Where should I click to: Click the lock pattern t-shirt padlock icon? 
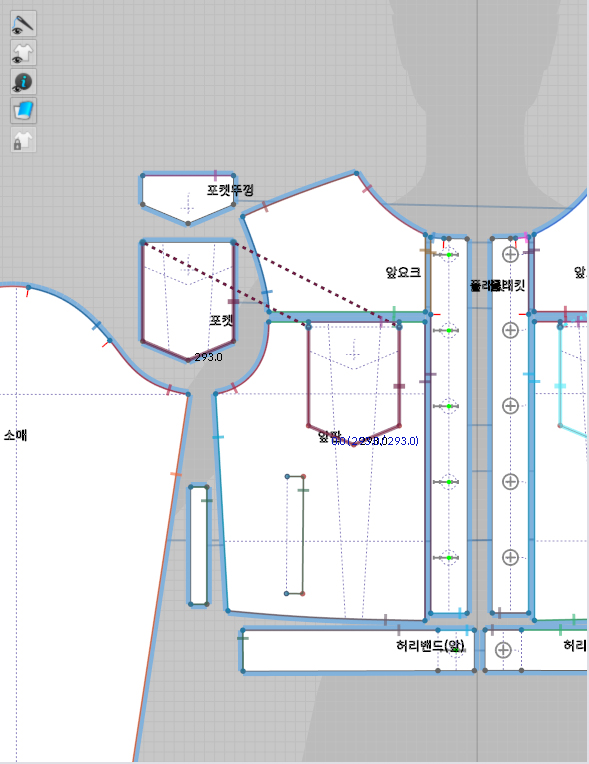point(23,140)
